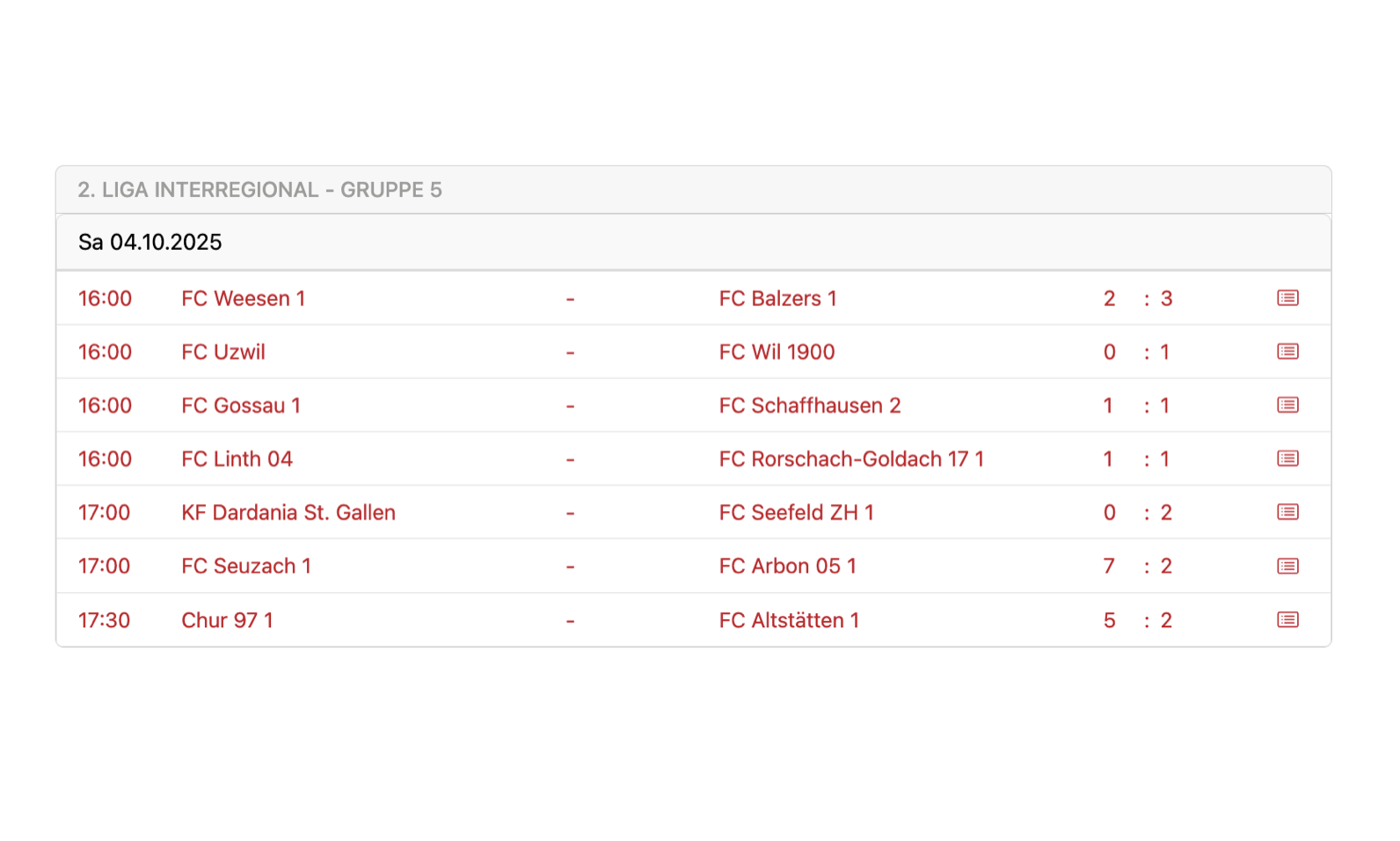Click the 17:30 kickoff time of Chur match
The width and height of the screenshot is (1400, 841).
[104, 621]
